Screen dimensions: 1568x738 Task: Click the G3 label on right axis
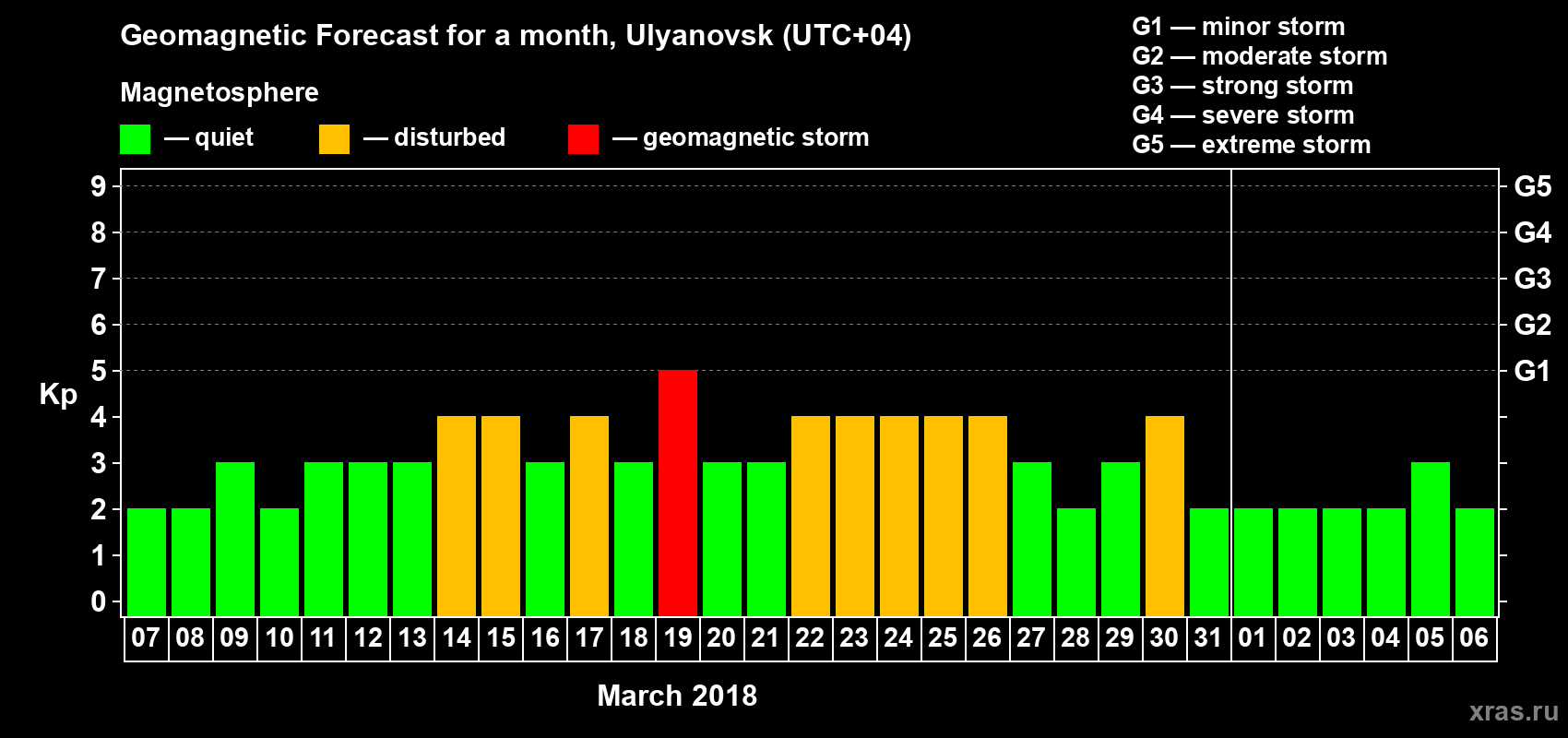[1532, 279]
